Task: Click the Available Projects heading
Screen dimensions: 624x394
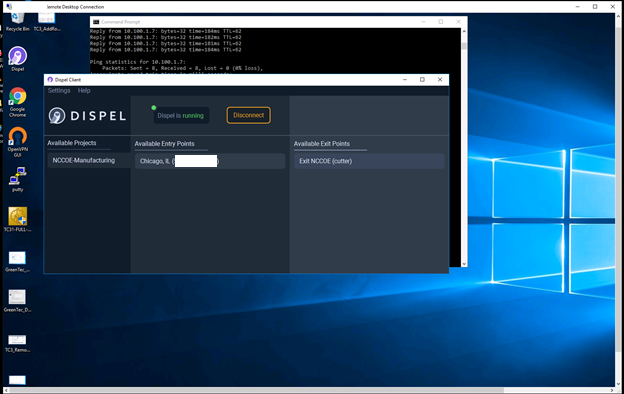Action: coord(72,143)
